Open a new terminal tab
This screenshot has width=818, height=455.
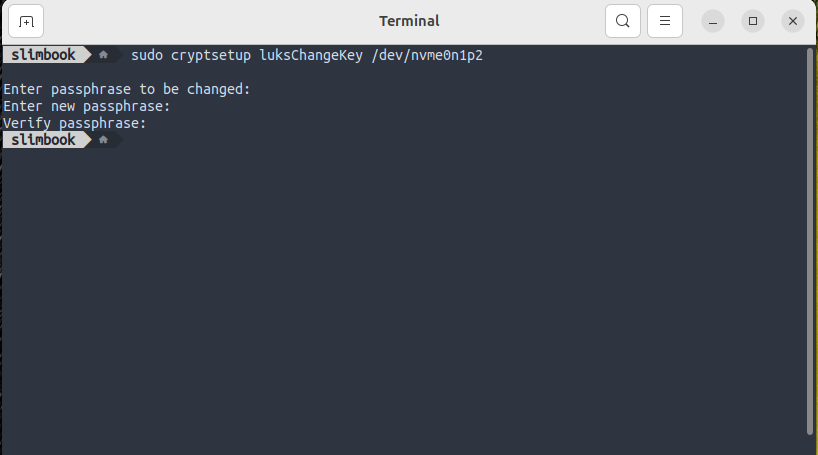(x=26, y=21)
